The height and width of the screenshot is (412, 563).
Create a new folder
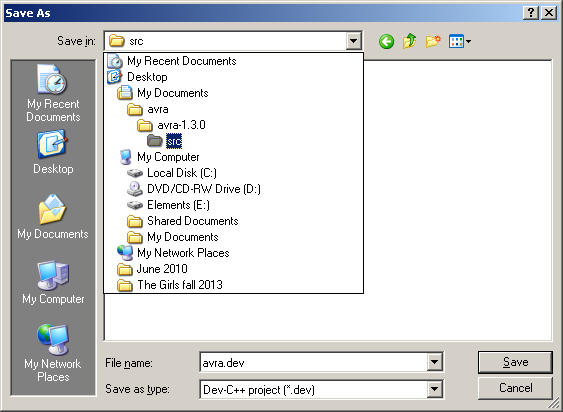click(x=433, y=41)
